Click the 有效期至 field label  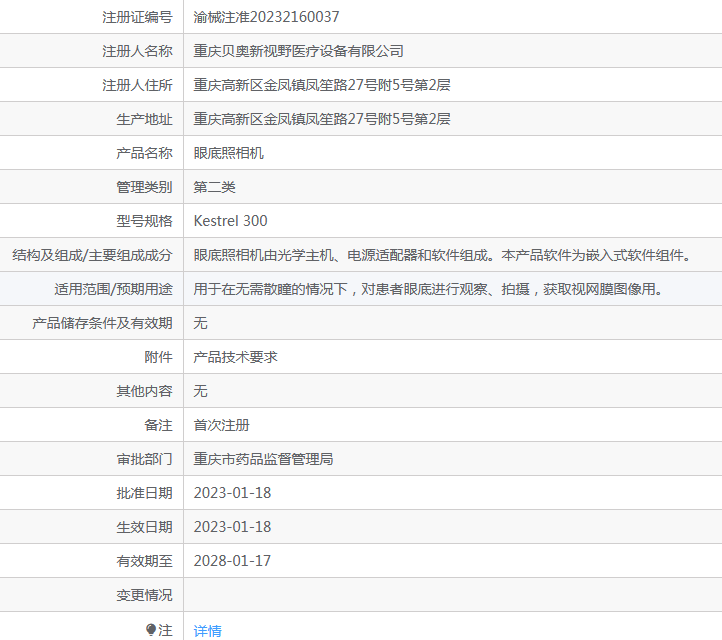point(144,561)
